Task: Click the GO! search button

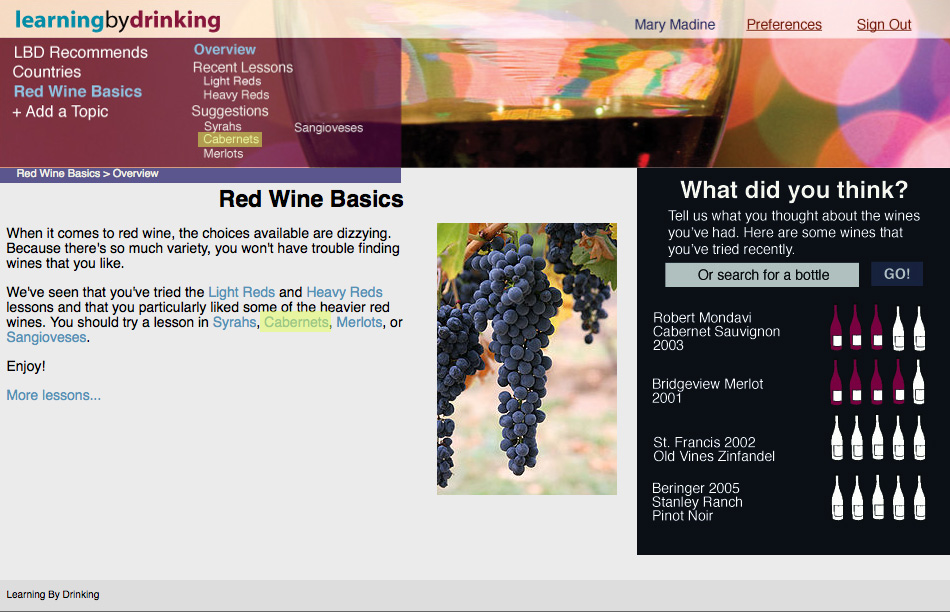Action: tap(897, 274)
